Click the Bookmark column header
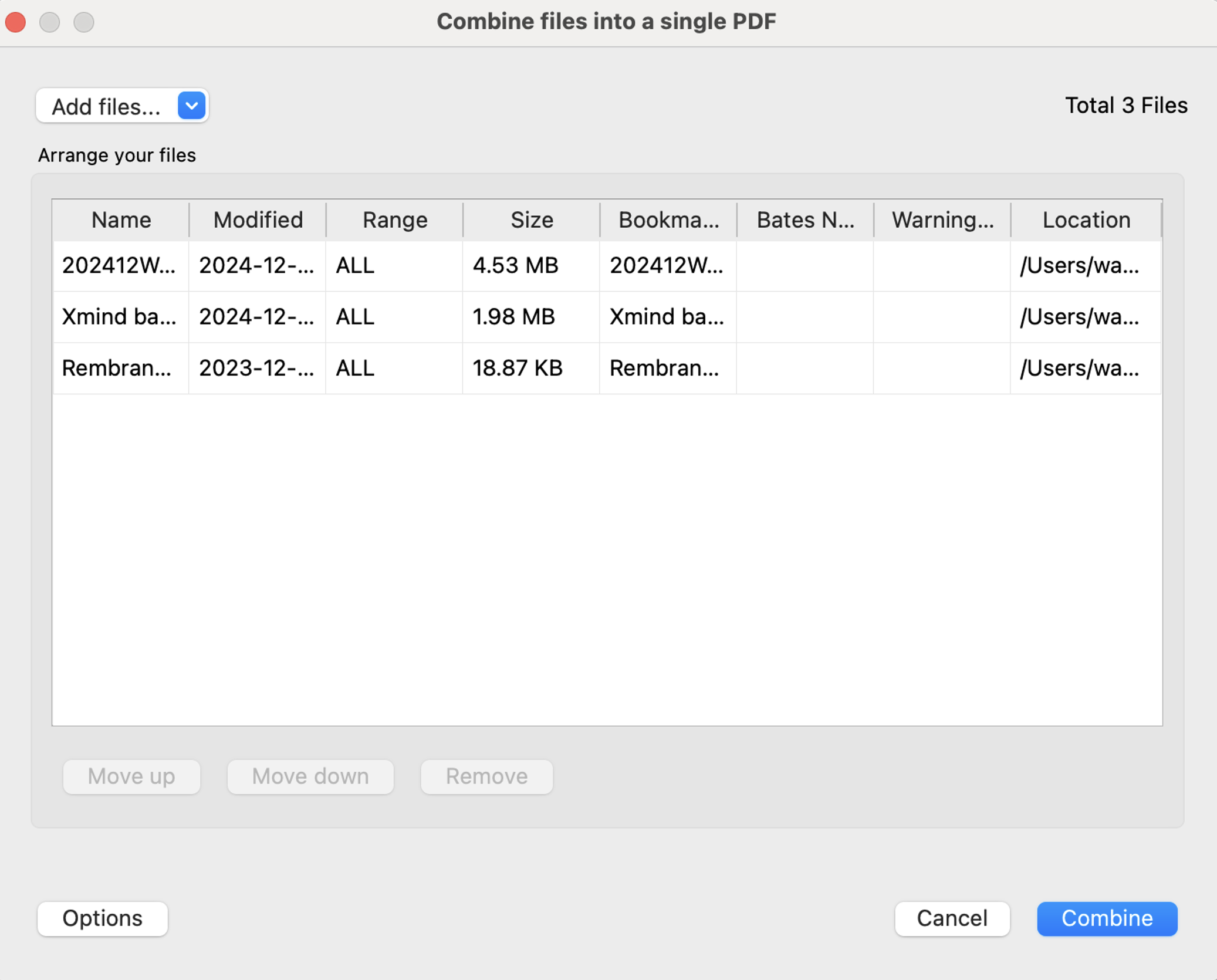The height and width of the screenshot is (980, 1217). [668, 220]
